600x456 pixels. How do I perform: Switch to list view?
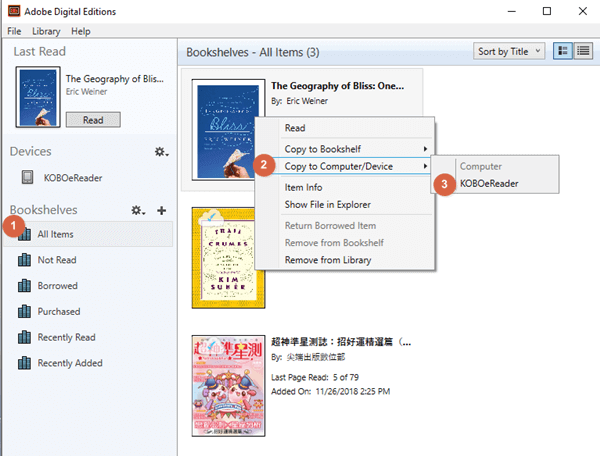pyautogui.click(x=583, y=51)
